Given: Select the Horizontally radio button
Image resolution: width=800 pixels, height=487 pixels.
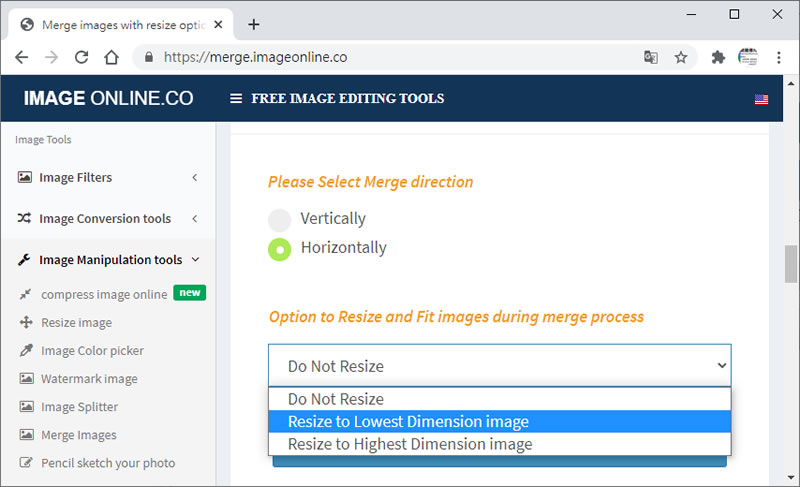Looking at the screenshot, I should click(x=280, y=249).
